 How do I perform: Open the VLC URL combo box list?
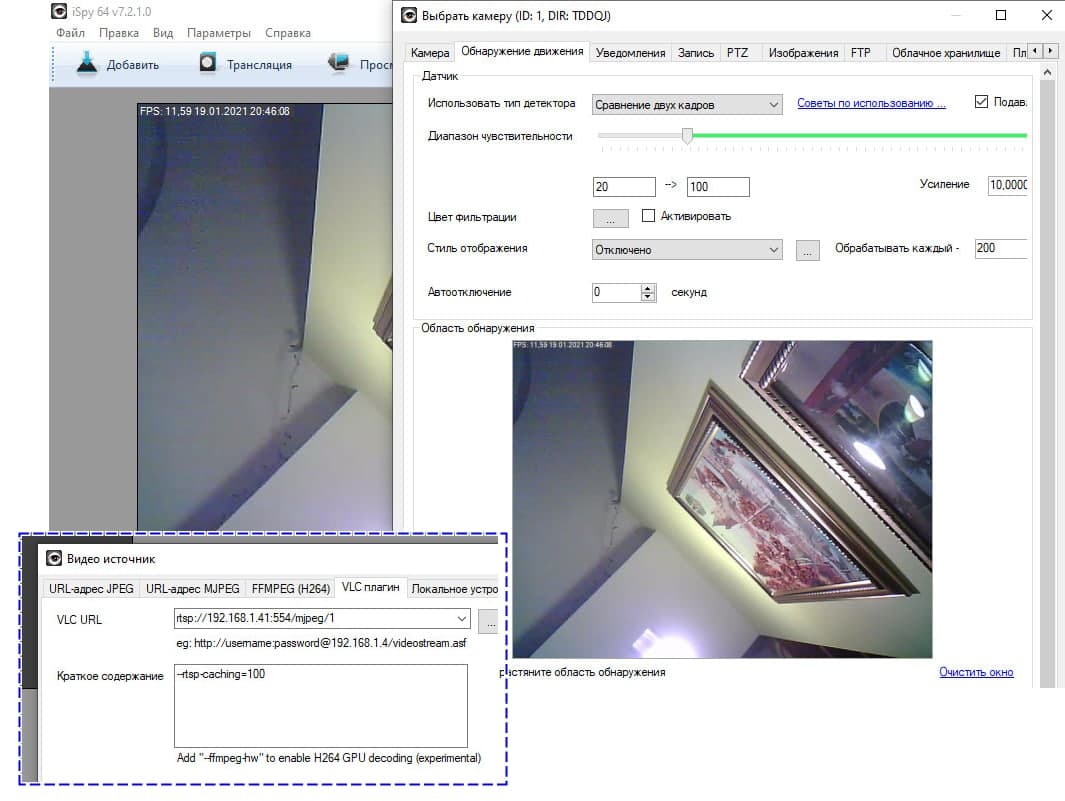(x=460, y=619)
